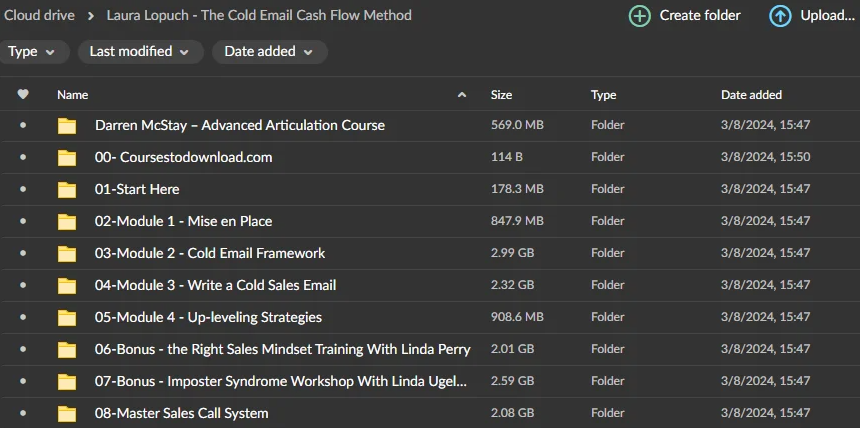Screen dimensions: 860x428
Task: Click Folder type cell in 01-Start Here row
Action: click(608, 189)
